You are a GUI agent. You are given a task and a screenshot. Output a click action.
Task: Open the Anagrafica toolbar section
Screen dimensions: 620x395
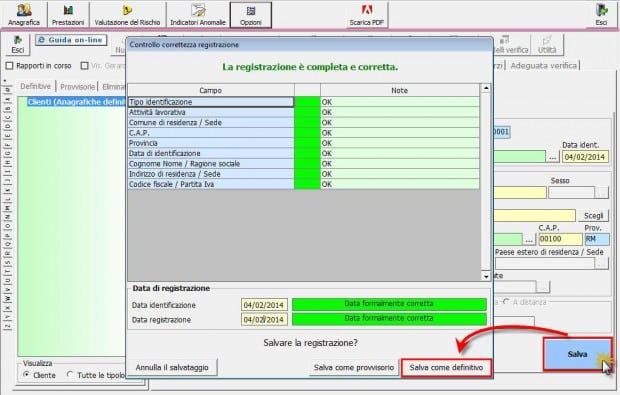(x=24, y=14)
